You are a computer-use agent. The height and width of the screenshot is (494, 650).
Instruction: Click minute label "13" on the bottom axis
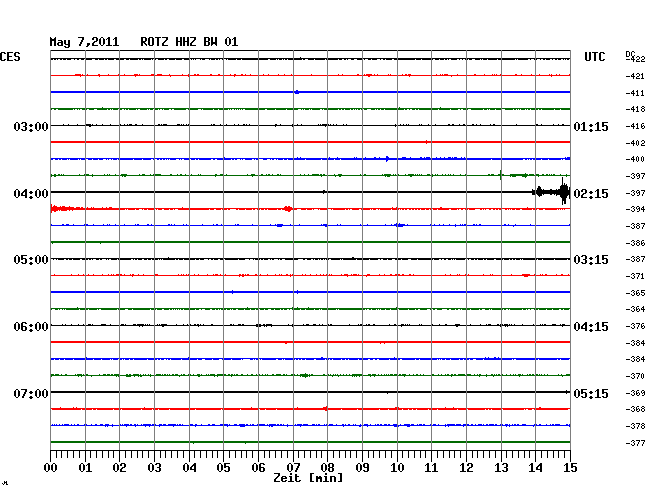[x=501, y=467]
